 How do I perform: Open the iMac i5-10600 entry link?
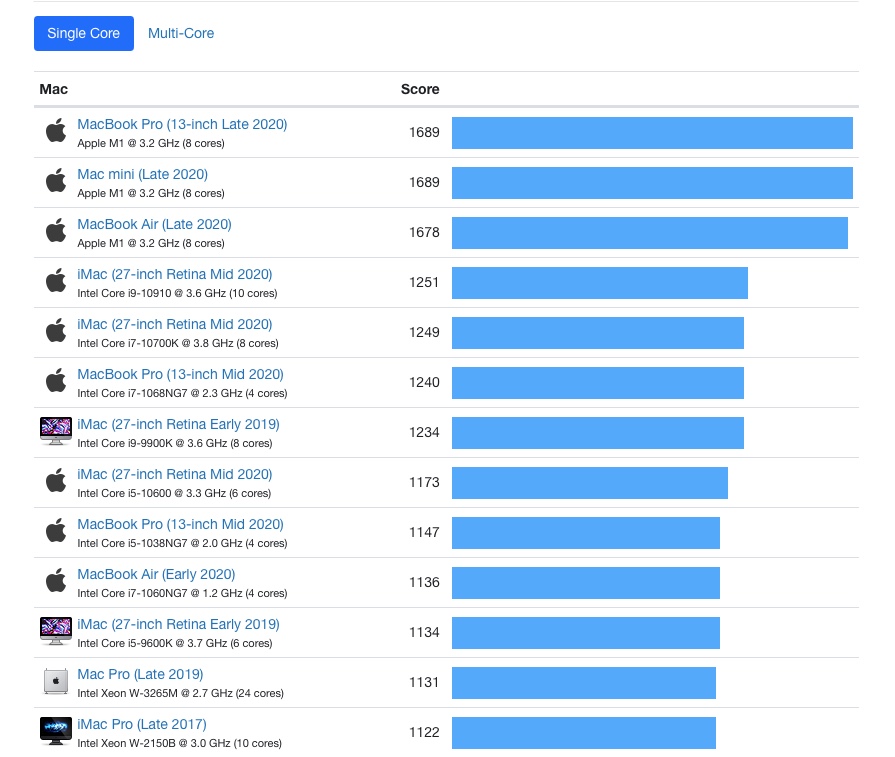click(175, 474)
